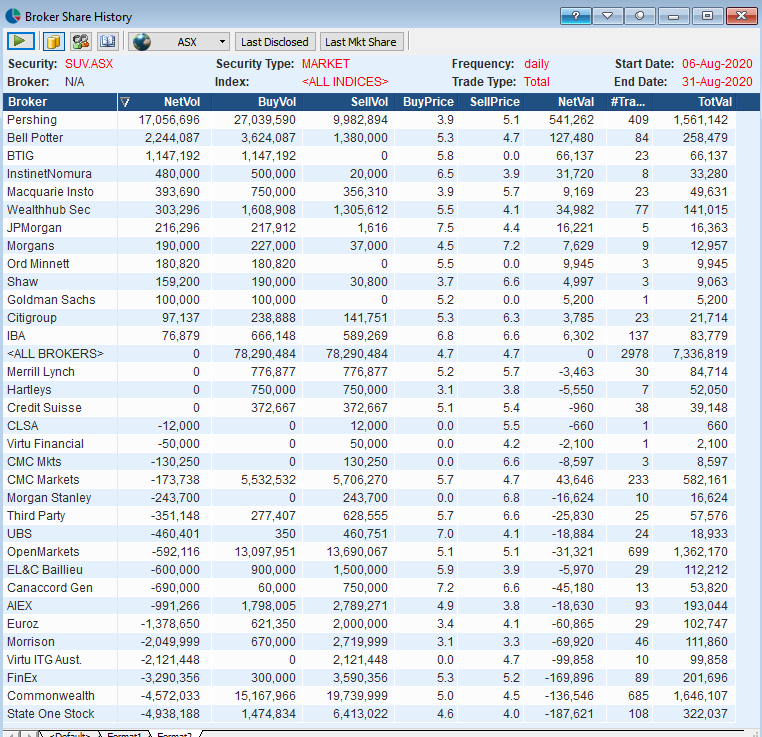
Task: Select the Wealthhub Sec broker row
Action: (x=369, y=210)
